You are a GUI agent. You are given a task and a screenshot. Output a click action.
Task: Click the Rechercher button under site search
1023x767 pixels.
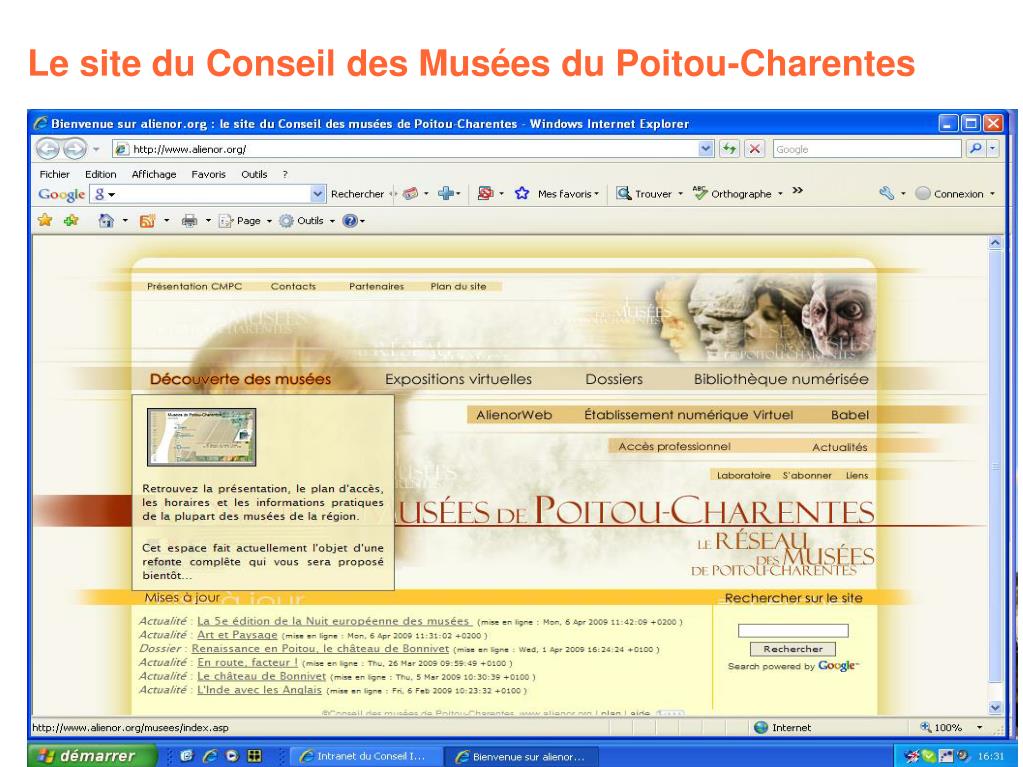point(793,649)
